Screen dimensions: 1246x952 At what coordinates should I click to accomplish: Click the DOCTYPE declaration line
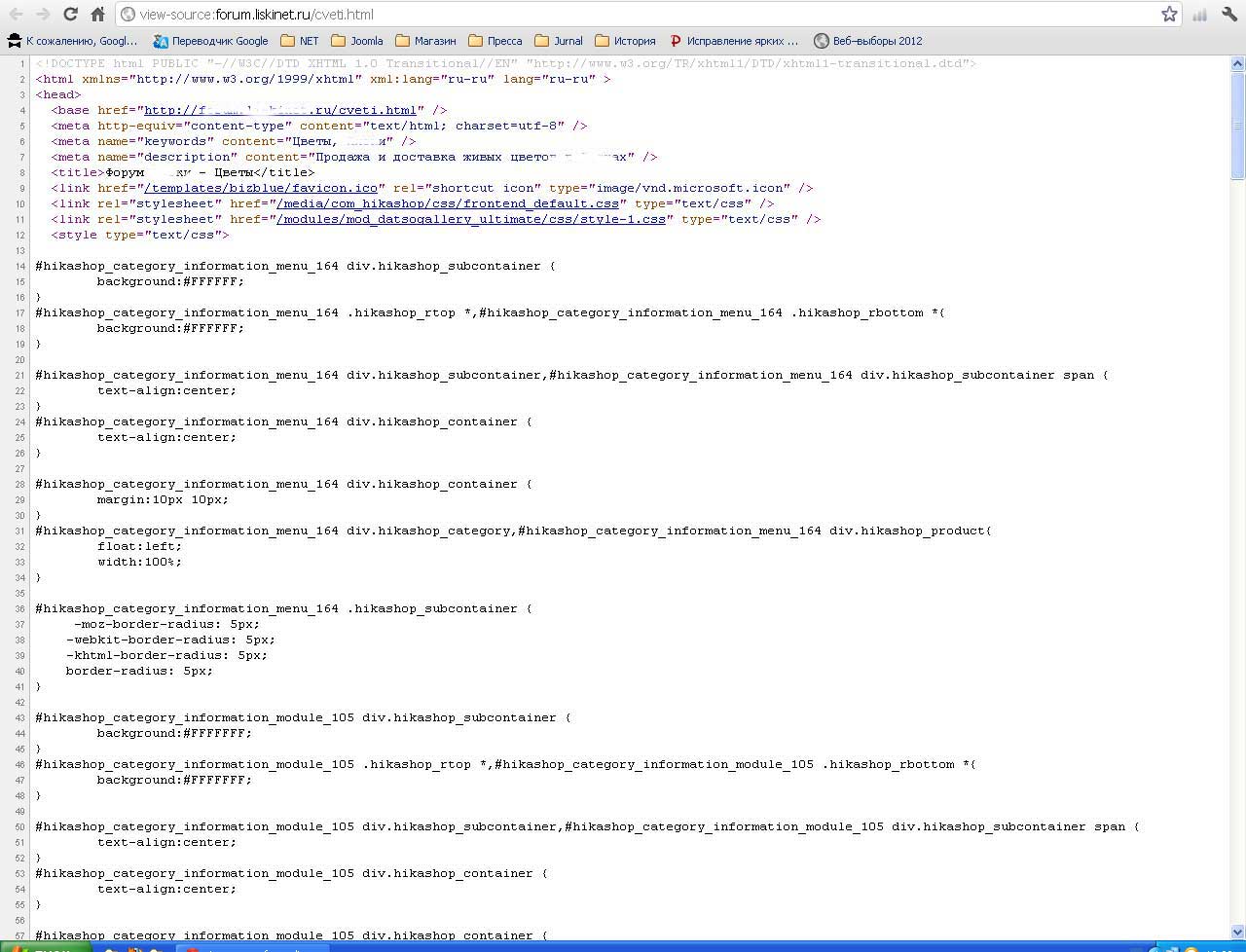pyautogui.click(x=505, y=63)
